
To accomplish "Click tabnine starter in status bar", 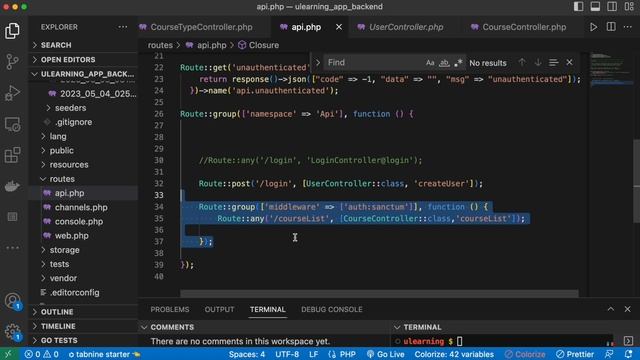I will pos(104,354).
